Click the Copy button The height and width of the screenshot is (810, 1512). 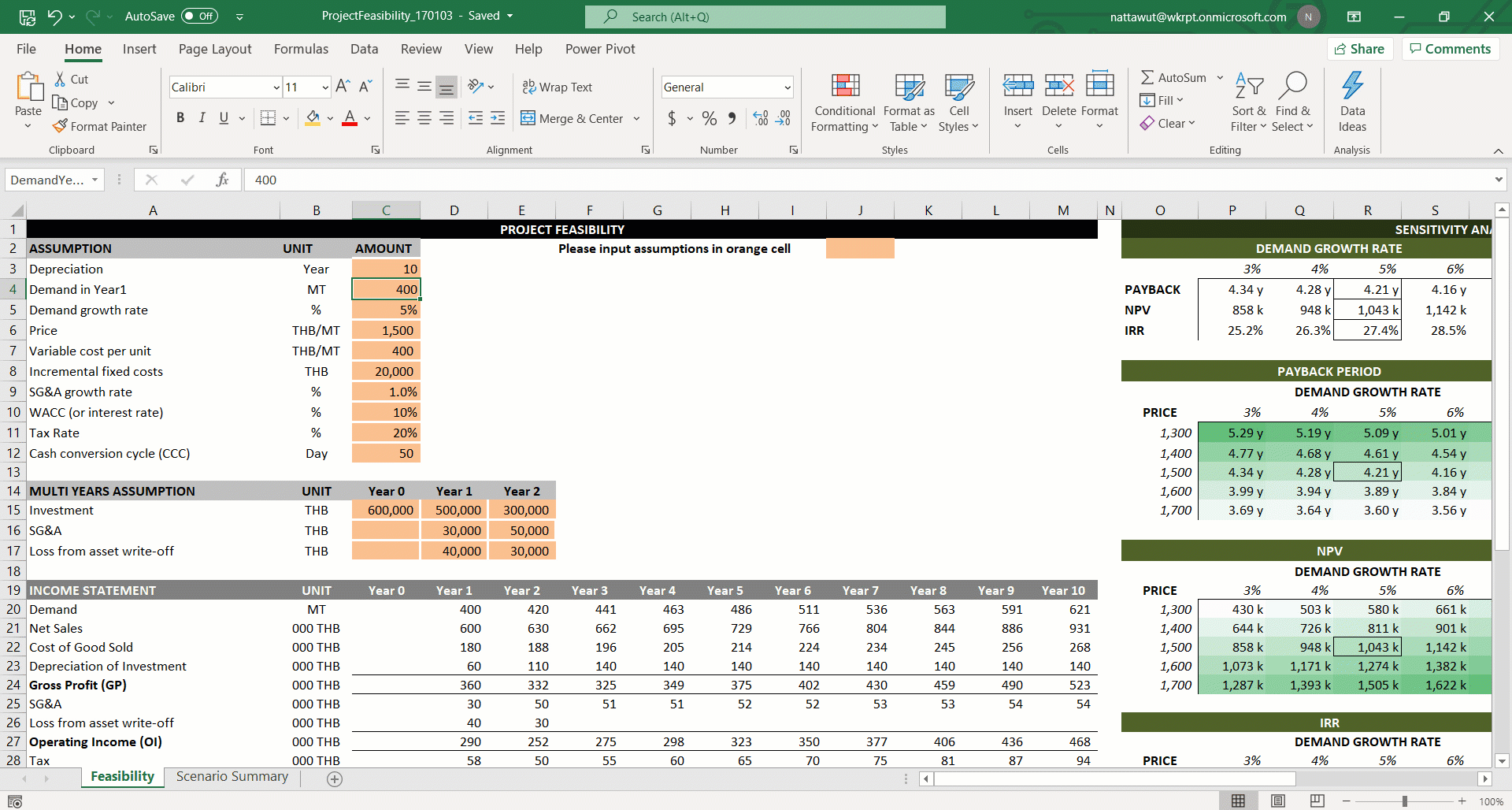(x=76, y=102)
